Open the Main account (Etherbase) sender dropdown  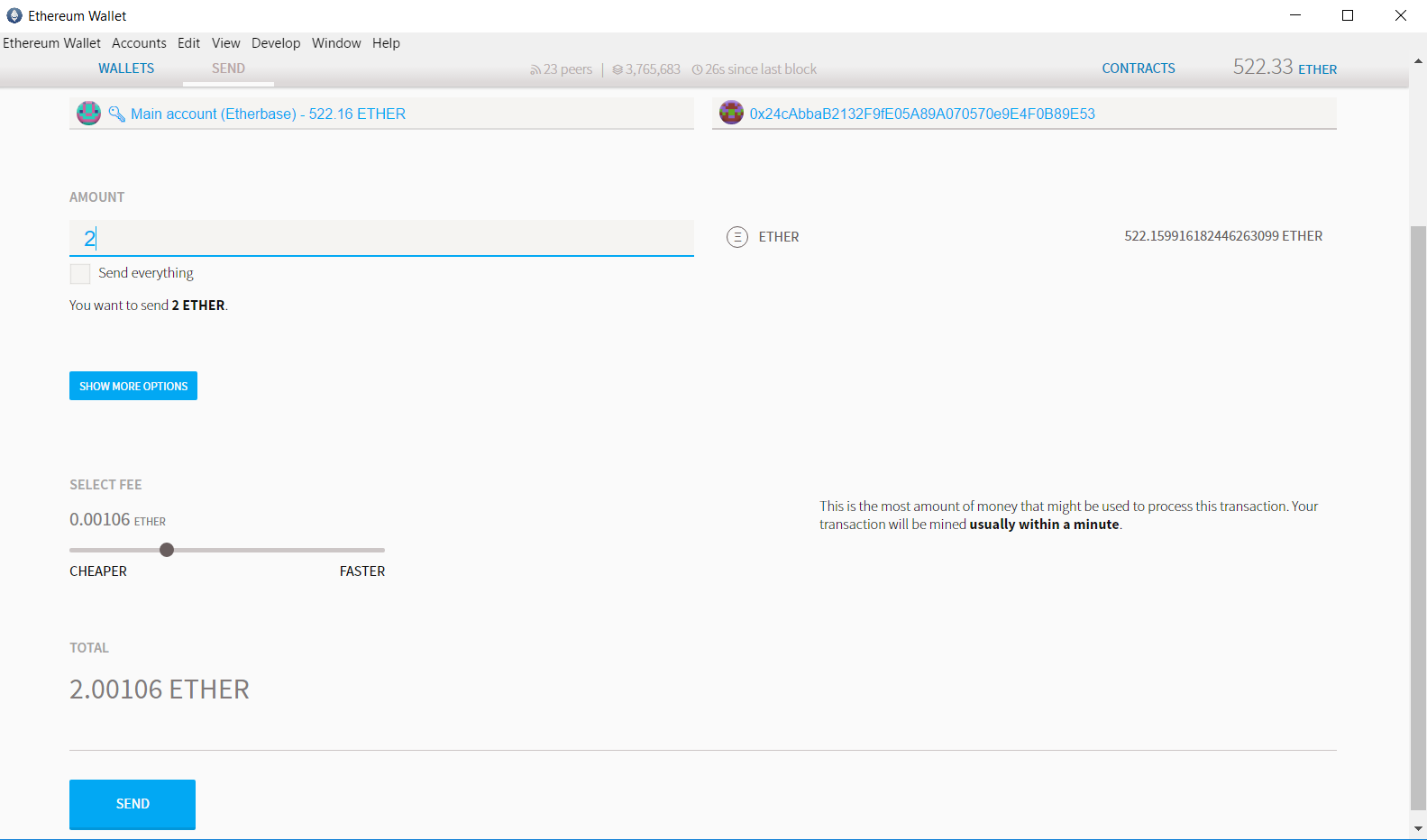point(381,114)
